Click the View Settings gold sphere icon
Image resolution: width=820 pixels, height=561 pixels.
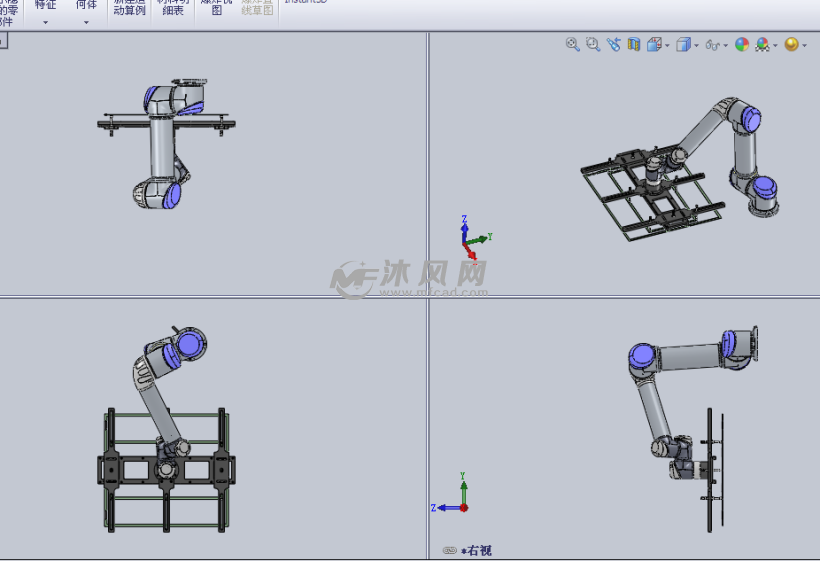tap(791, 44)
